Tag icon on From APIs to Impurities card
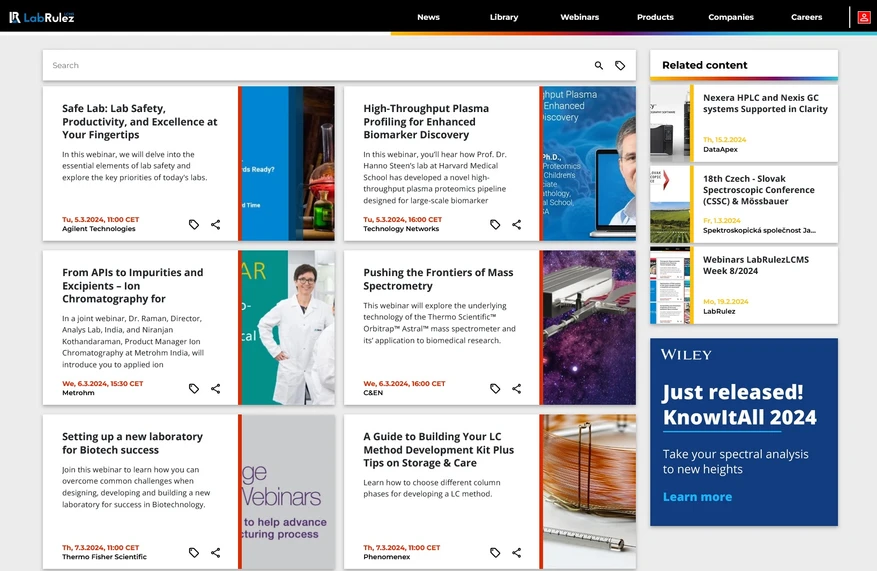The image size is (877, 571). coord(194,388)
